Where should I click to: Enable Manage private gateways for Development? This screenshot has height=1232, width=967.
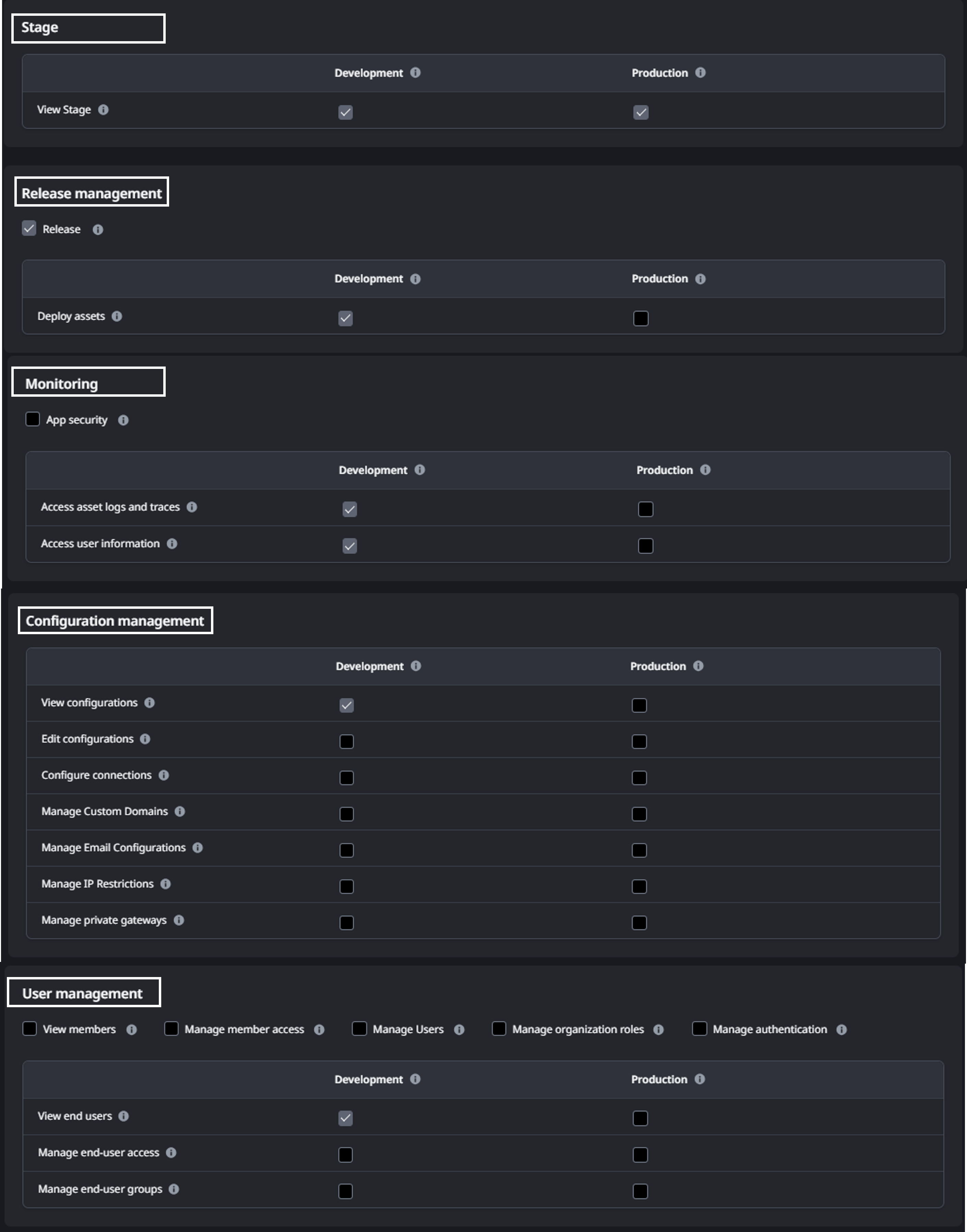pyautogui.click(x=346, y=923)
